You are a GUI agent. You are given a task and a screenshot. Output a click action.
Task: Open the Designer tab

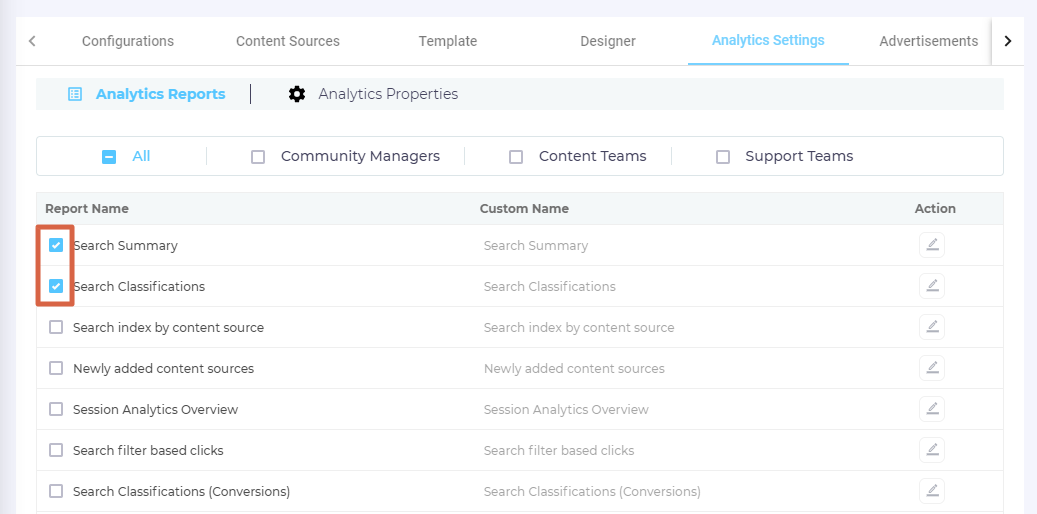[607, 41]
